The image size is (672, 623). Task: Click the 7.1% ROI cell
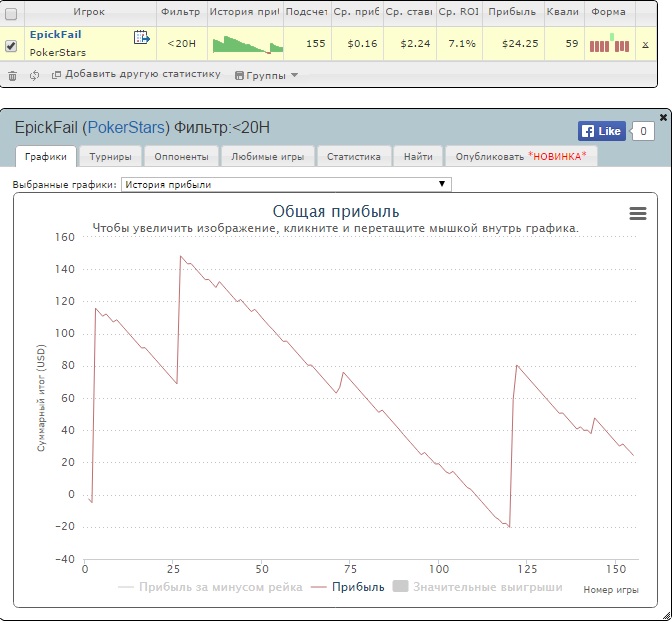pos(462,44)
